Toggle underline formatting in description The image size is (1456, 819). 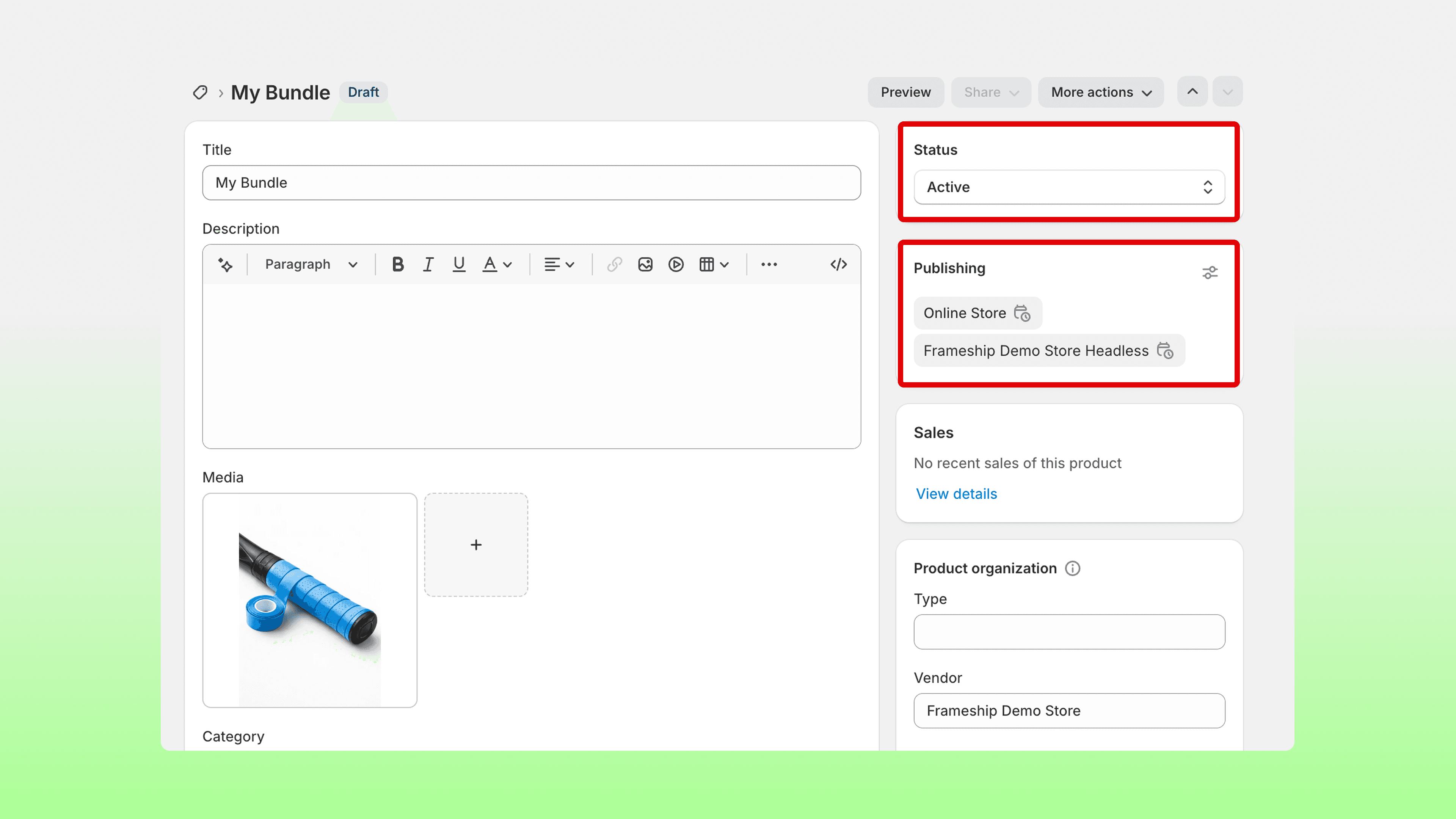(x=459, y=265)
